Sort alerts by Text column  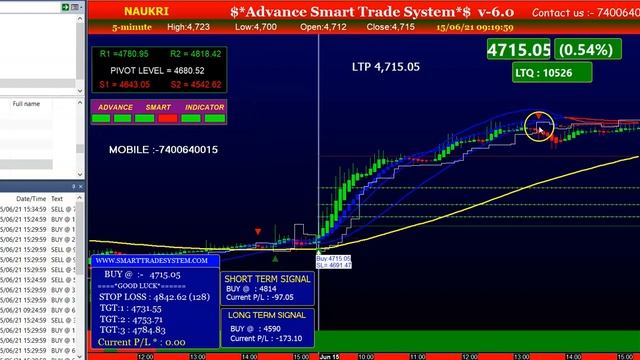pyautogui.click(x=57, y=199)
